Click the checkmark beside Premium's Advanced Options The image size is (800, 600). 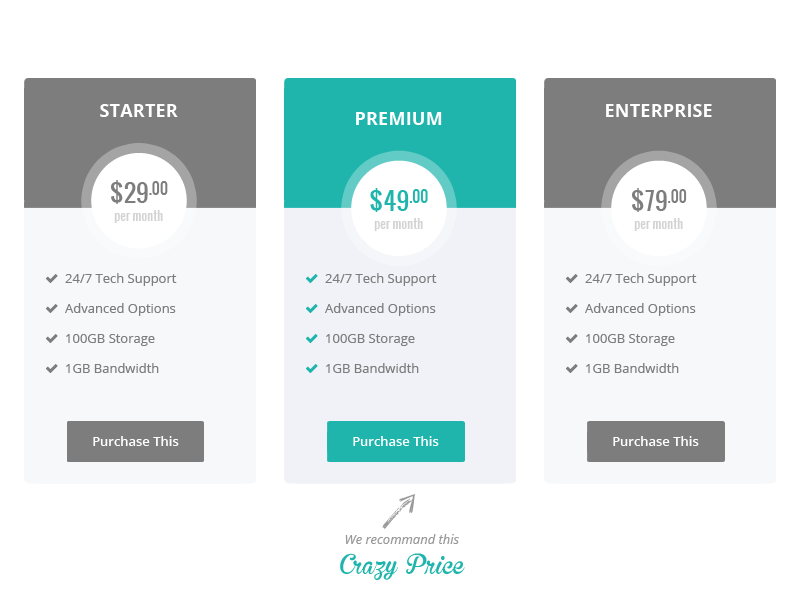pos(311,308)
